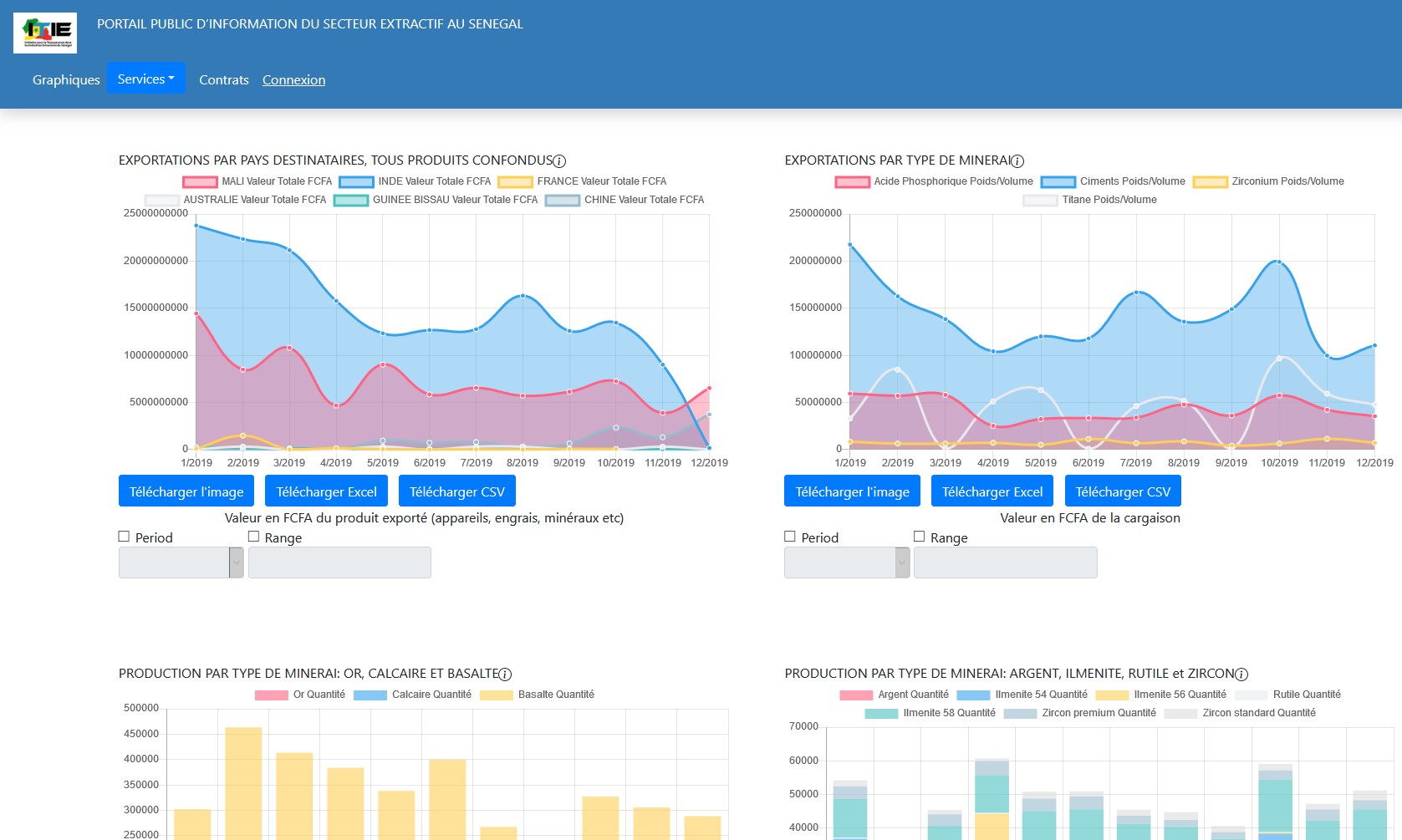Toggle the Zircon premium Quantité legend swatch
The height and width of the screenshot is (840, 1402).
(1020, 713)
